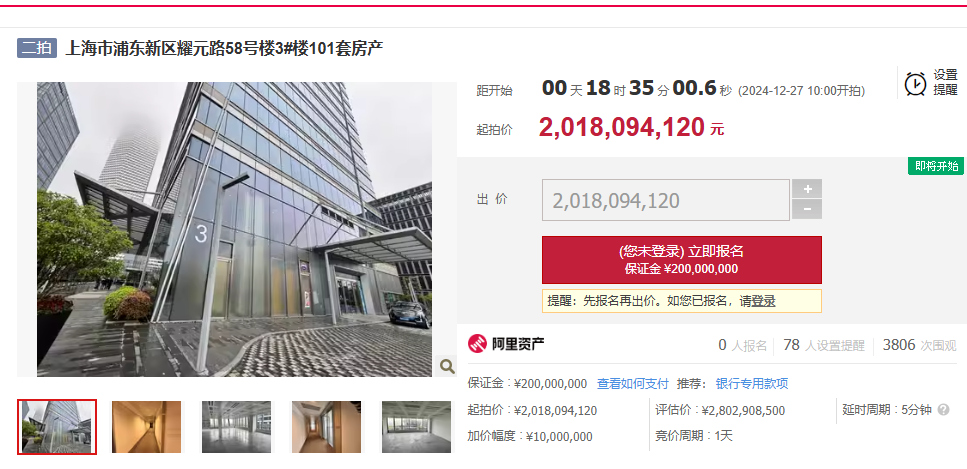967x469 pixels.
Task: Select the fifth open-space thumbnail
Action: point(416,427)
